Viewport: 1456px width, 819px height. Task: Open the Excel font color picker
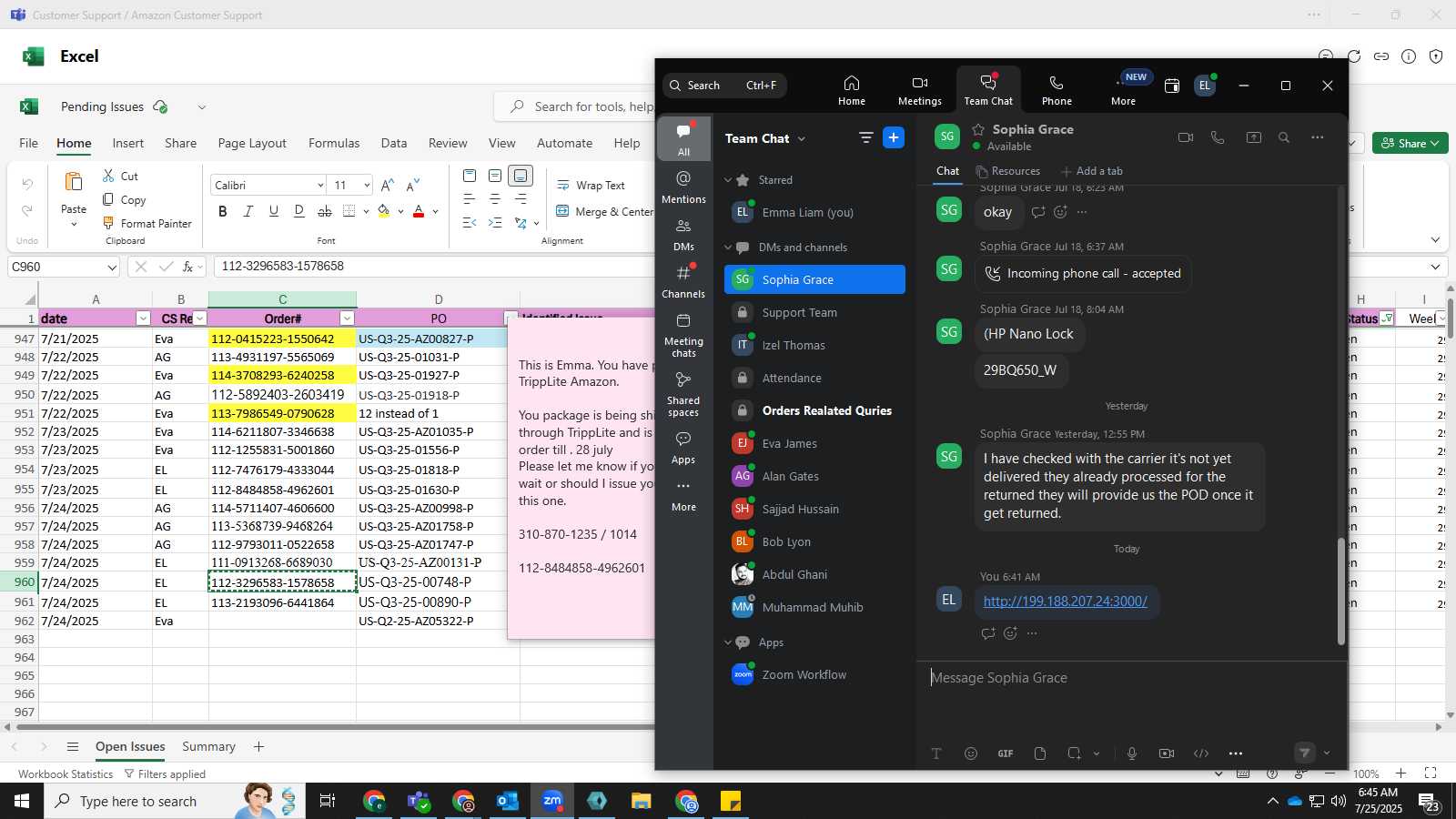419,211
